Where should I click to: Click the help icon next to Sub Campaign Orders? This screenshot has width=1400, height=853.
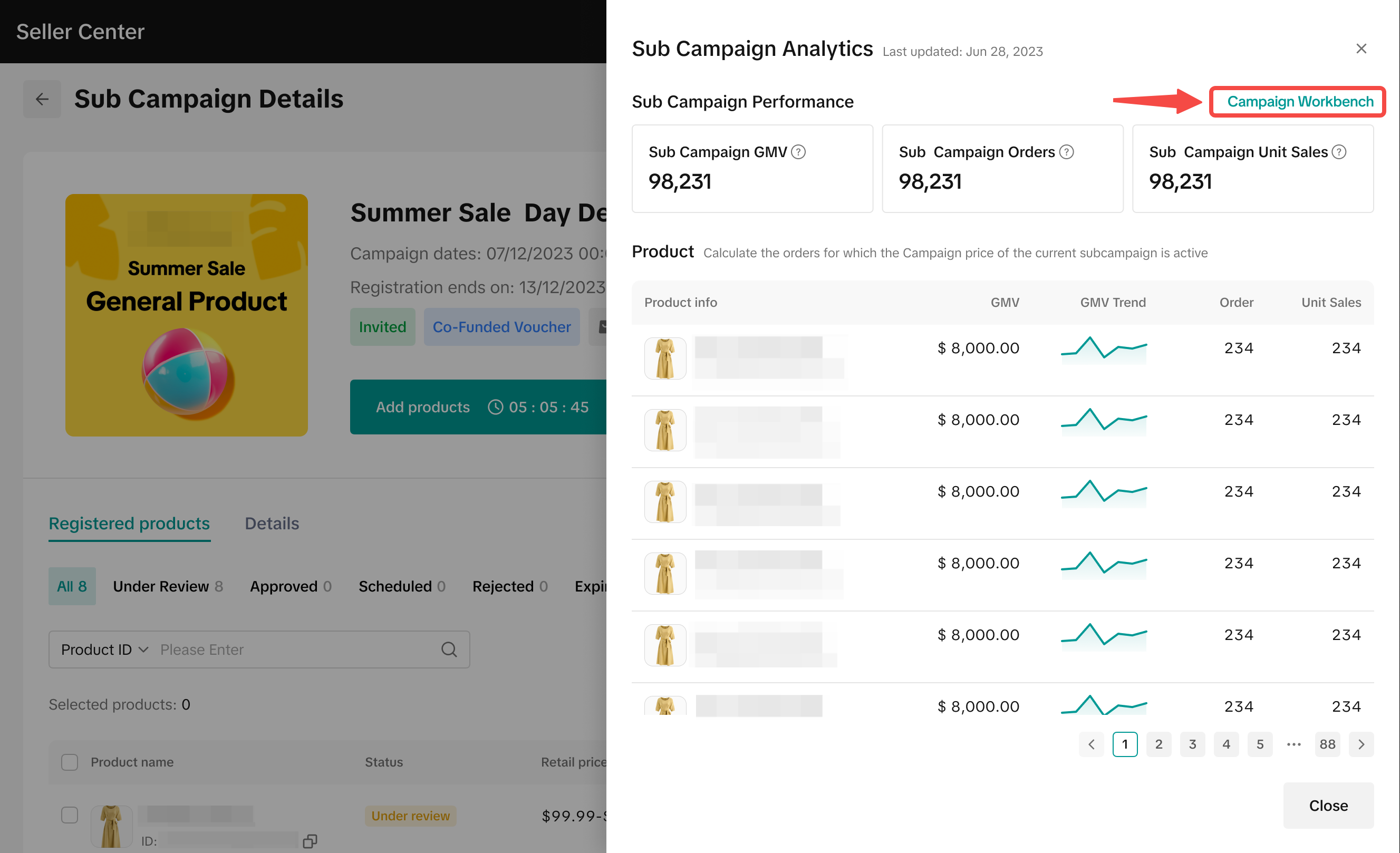pos(1066,152)
